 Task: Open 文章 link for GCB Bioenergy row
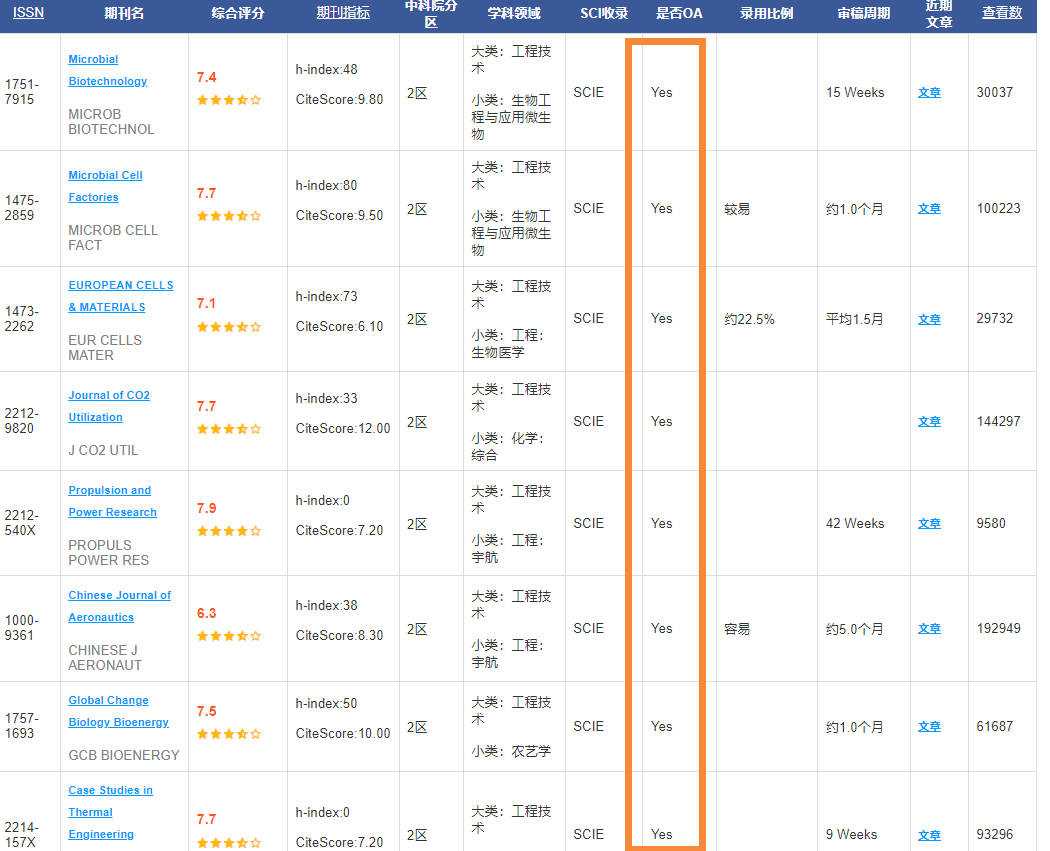tap(929, 727)
